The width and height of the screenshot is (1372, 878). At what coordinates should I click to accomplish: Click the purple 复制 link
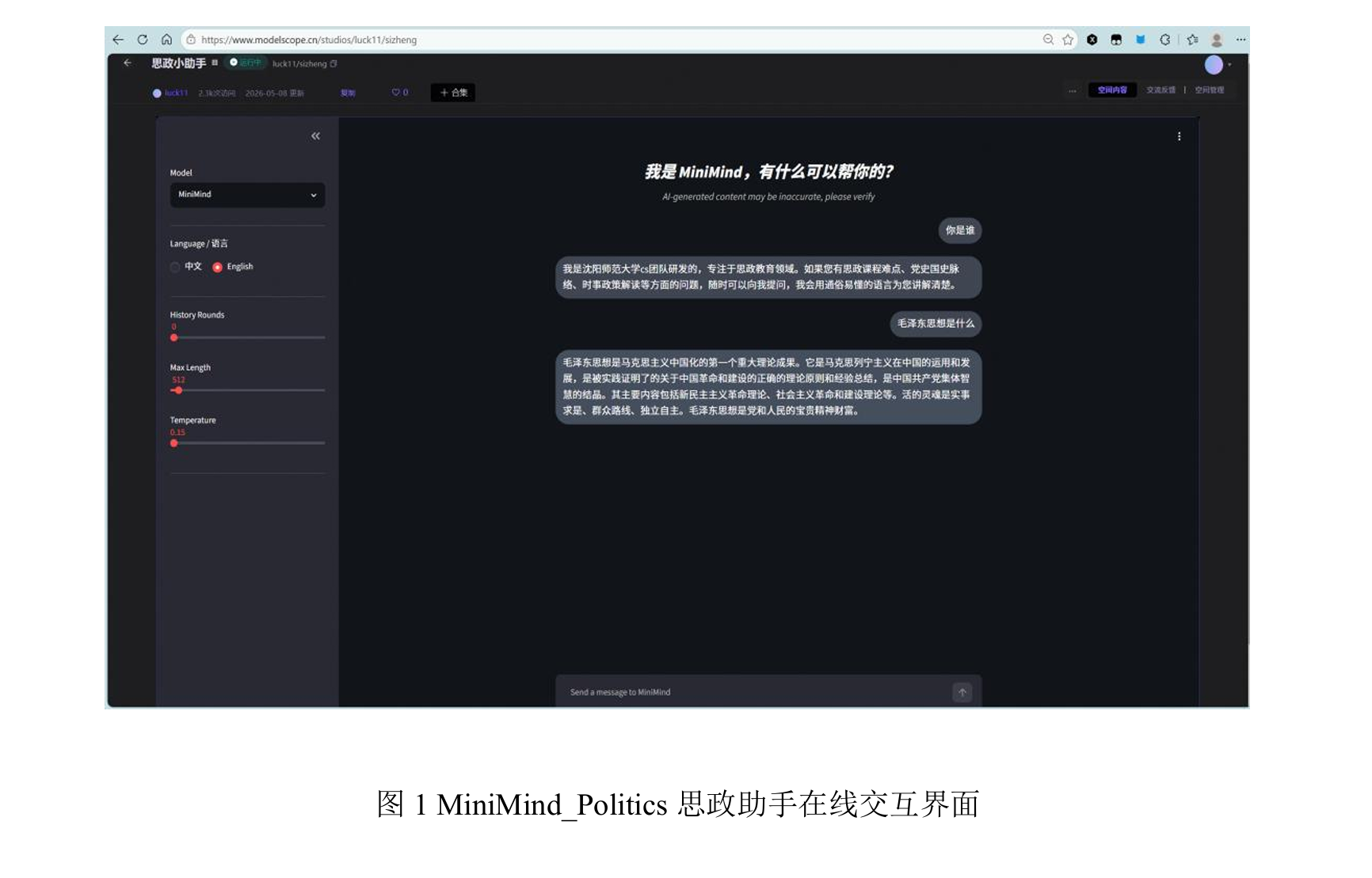[348, 93]
